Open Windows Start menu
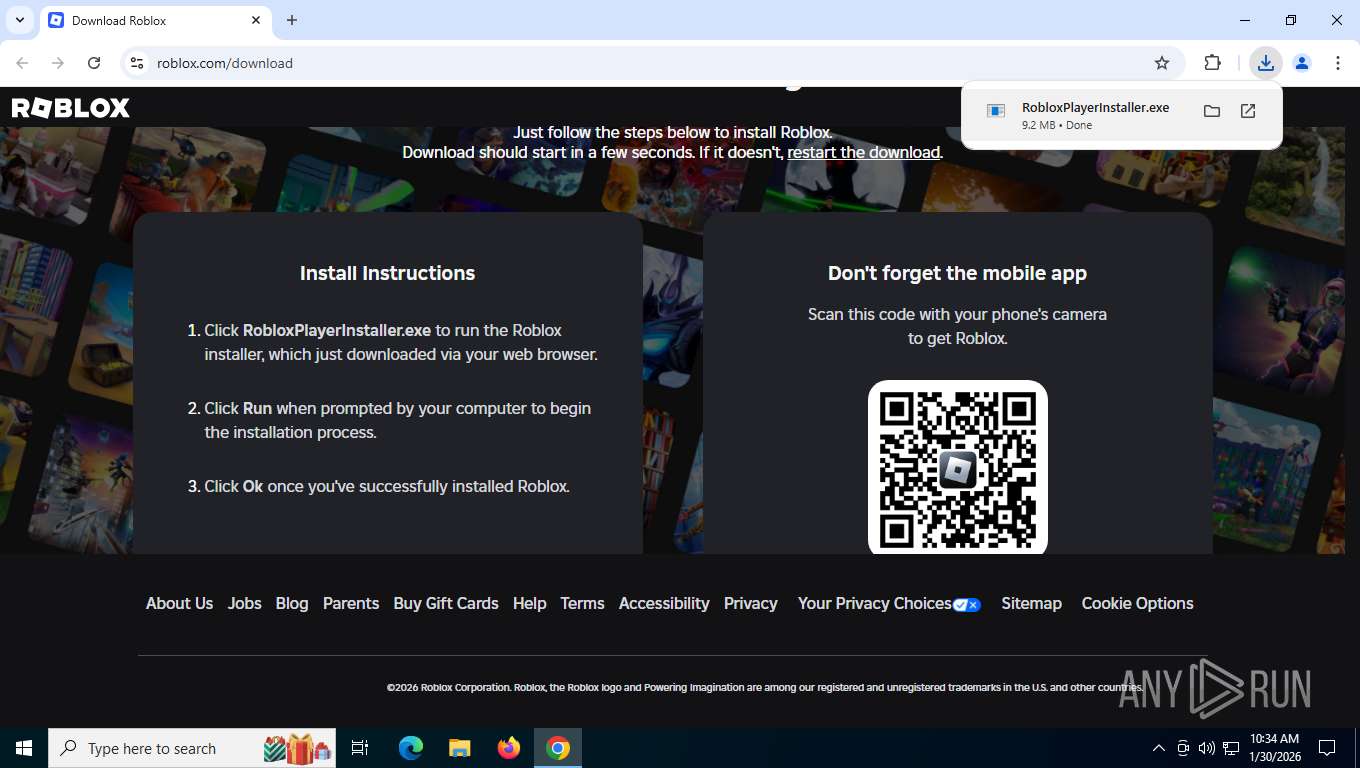This screenshot has height=768, width=1360. pos(24,748)
